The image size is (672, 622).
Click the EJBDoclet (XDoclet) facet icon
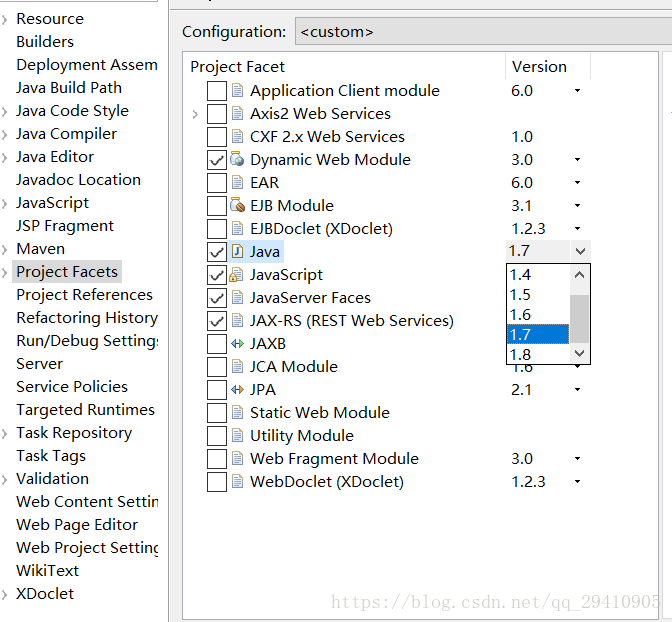[x=237, y=228]
